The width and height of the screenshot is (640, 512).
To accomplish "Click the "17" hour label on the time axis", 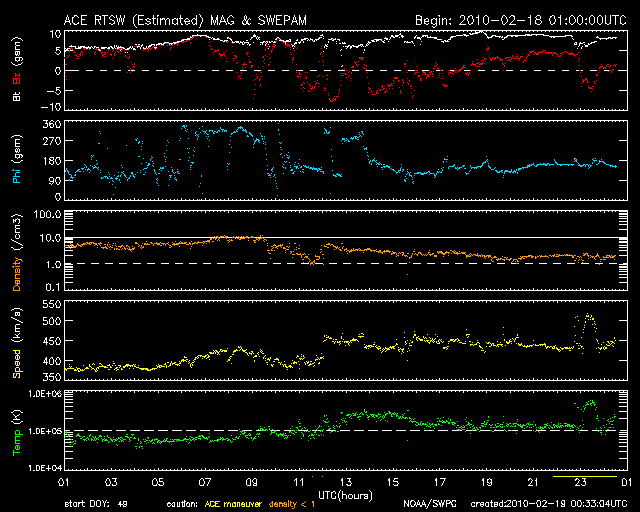I will click(x=440, y=483).
